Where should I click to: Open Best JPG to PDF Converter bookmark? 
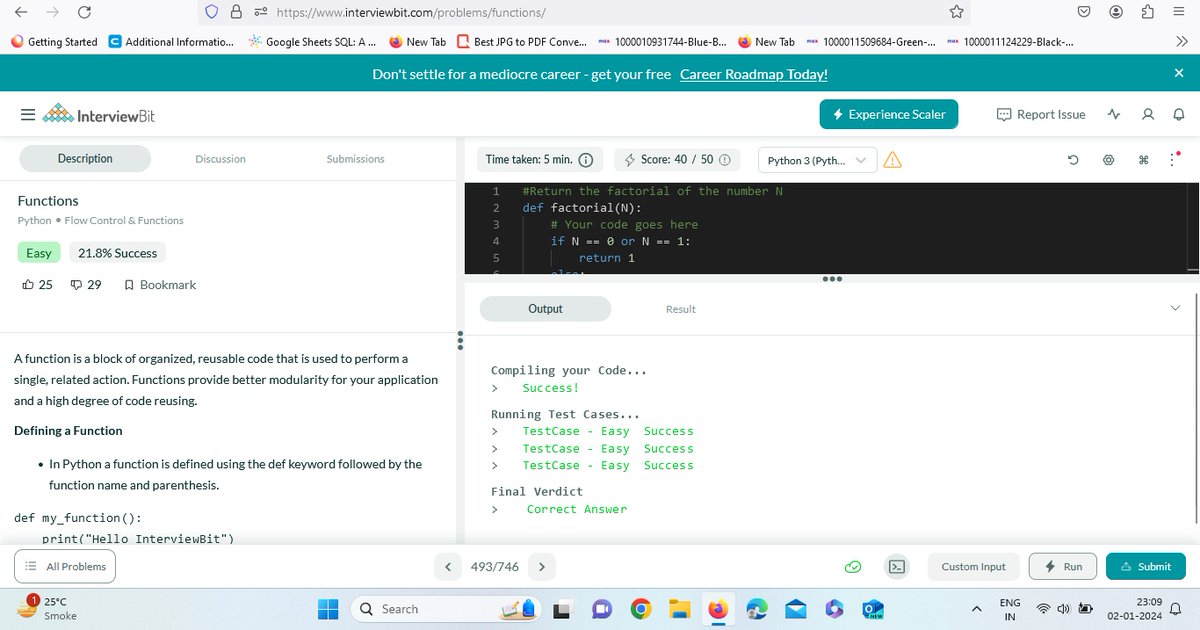click(x=522, y=42)
